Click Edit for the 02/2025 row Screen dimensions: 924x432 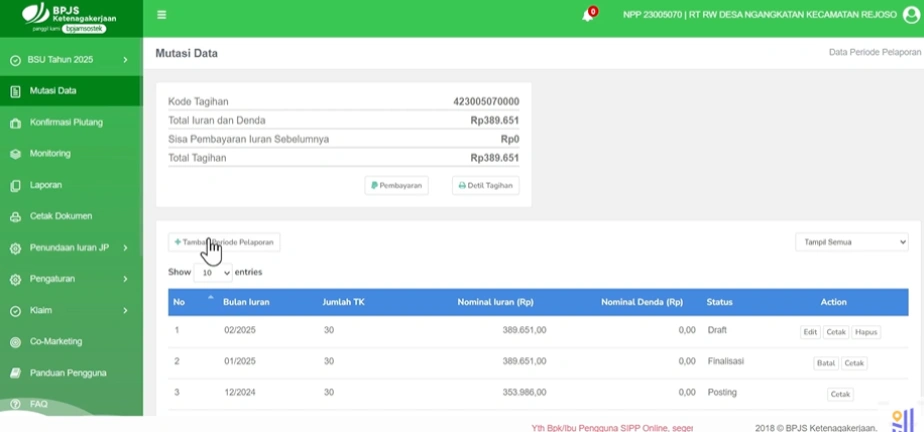[810, 332]
